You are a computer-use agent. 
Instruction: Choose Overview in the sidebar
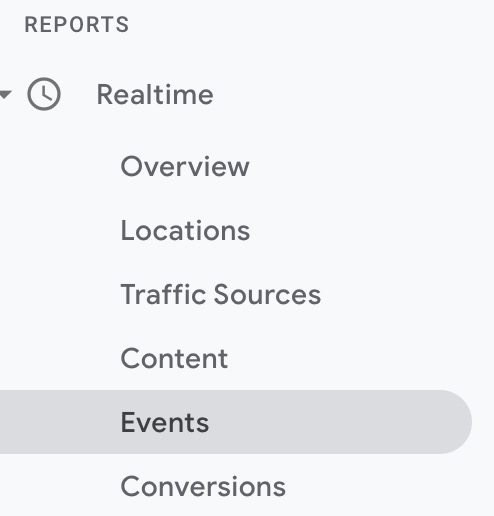click(x=185, y=166)
